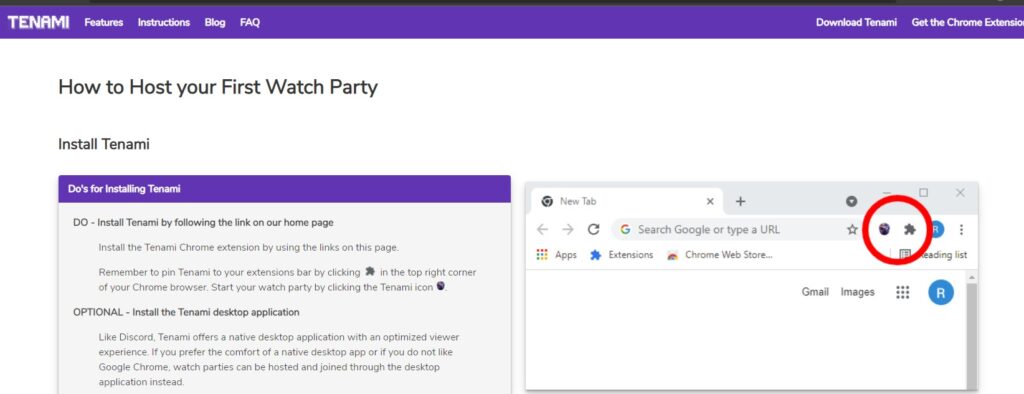This screenshot has width=1024, height=394.
Task: Open the Google apps grid icon
Action: tap(903, 292)
